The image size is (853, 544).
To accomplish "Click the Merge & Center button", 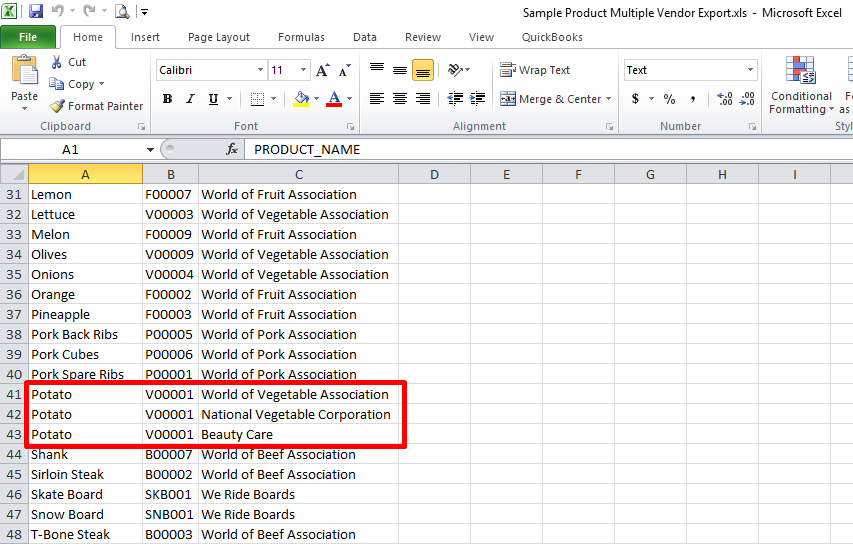I will point(552,99).
